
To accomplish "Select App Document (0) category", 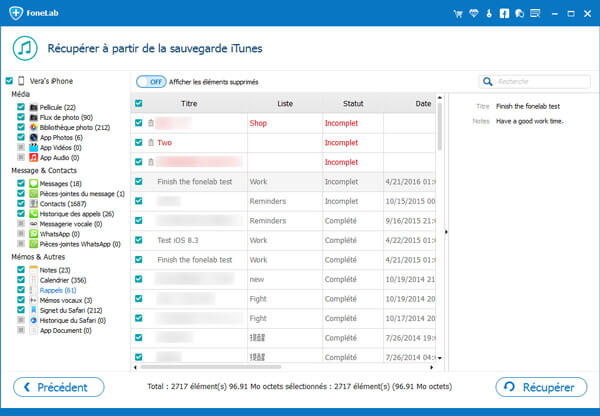I will (65, 330).
